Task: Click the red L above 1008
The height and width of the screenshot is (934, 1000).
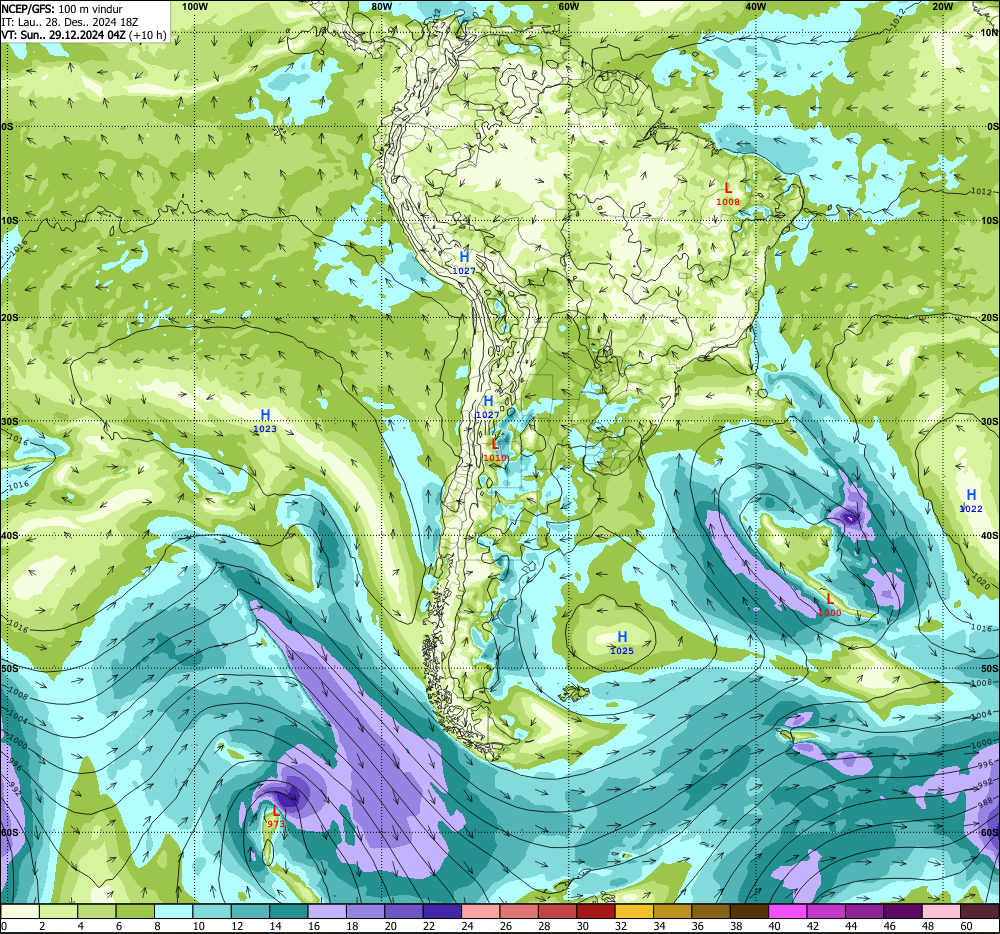Action: tap(728, 188)
